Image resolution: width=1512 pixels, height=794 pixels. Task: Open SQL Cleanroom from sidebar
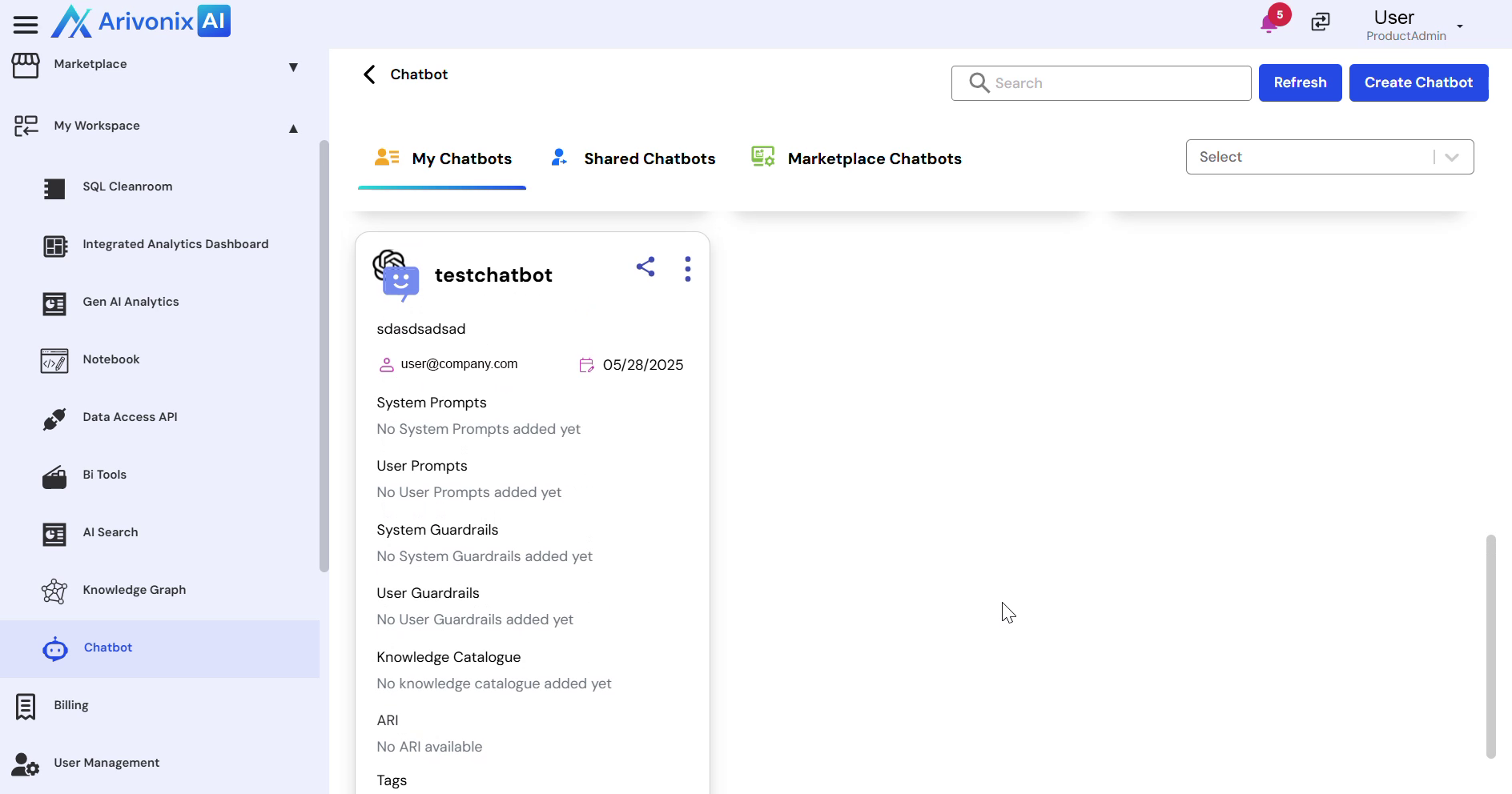127,186
